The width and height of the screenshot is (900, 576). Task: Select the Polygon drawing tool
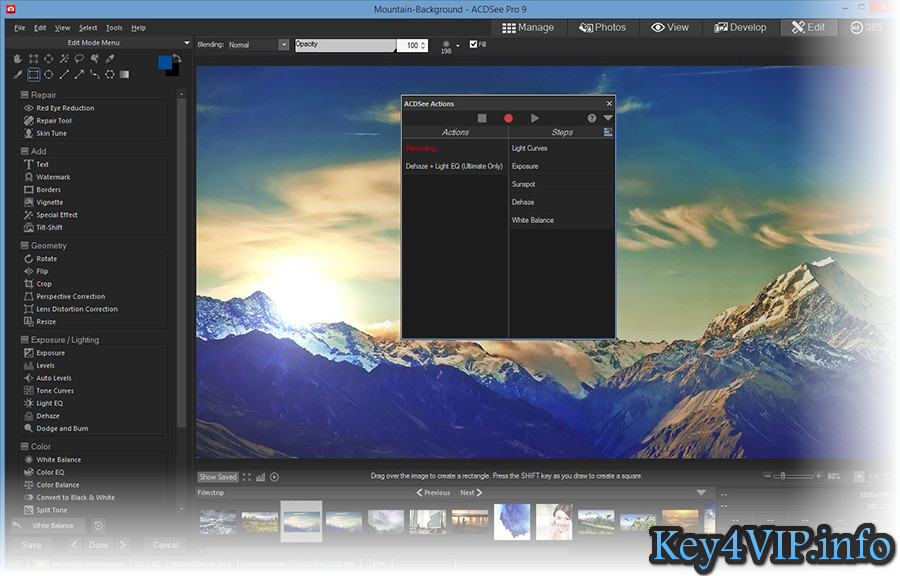pyautogui.click(x=110, y=75)
